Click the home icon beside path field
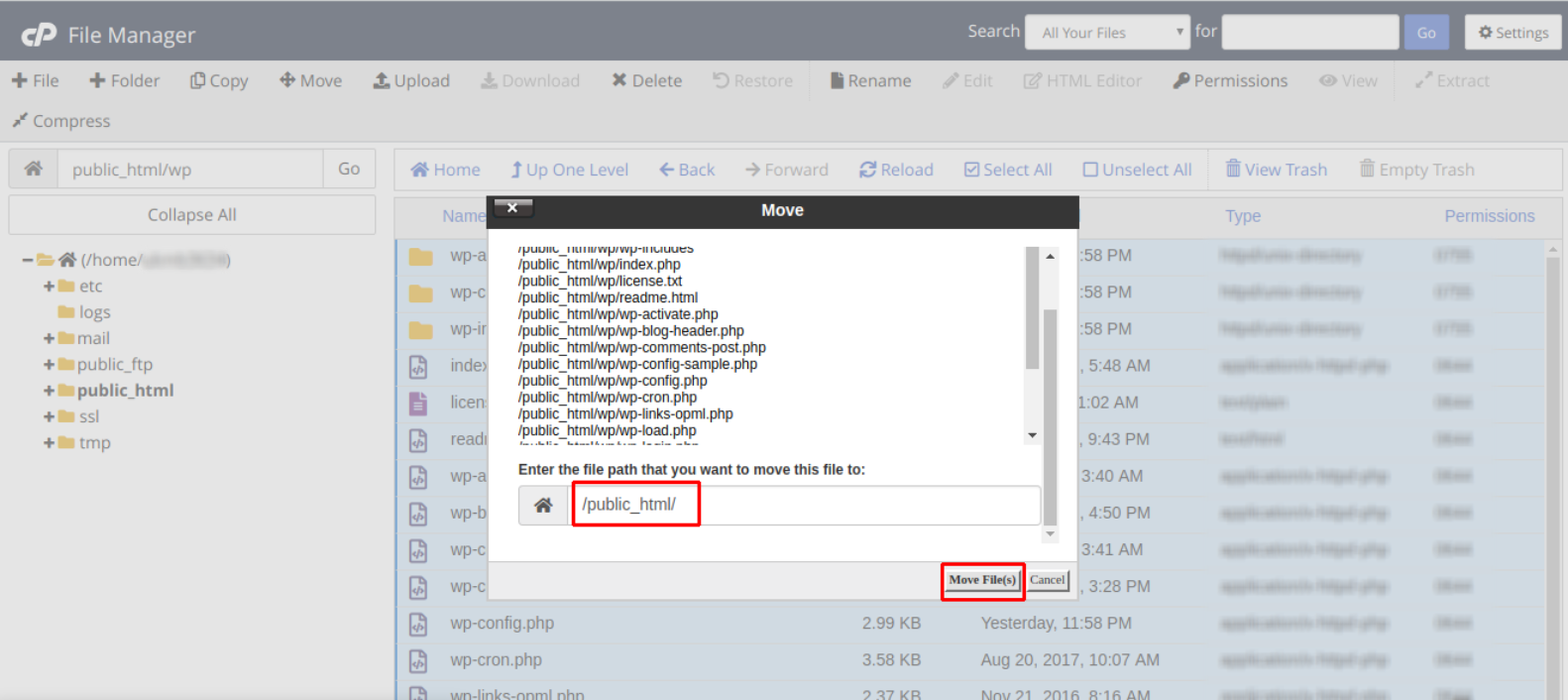The image size is (1568, 700). pos(34,169)
